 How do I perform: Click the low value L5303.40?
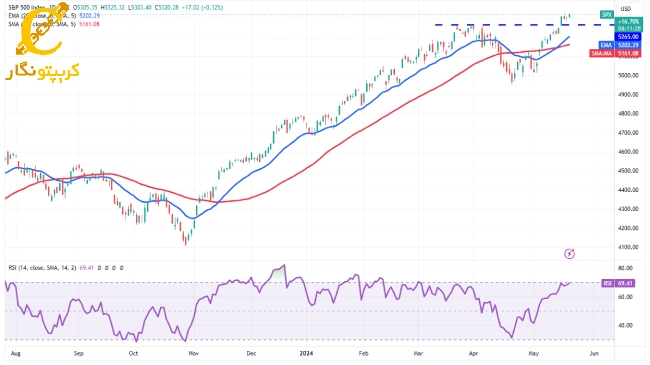140,7
